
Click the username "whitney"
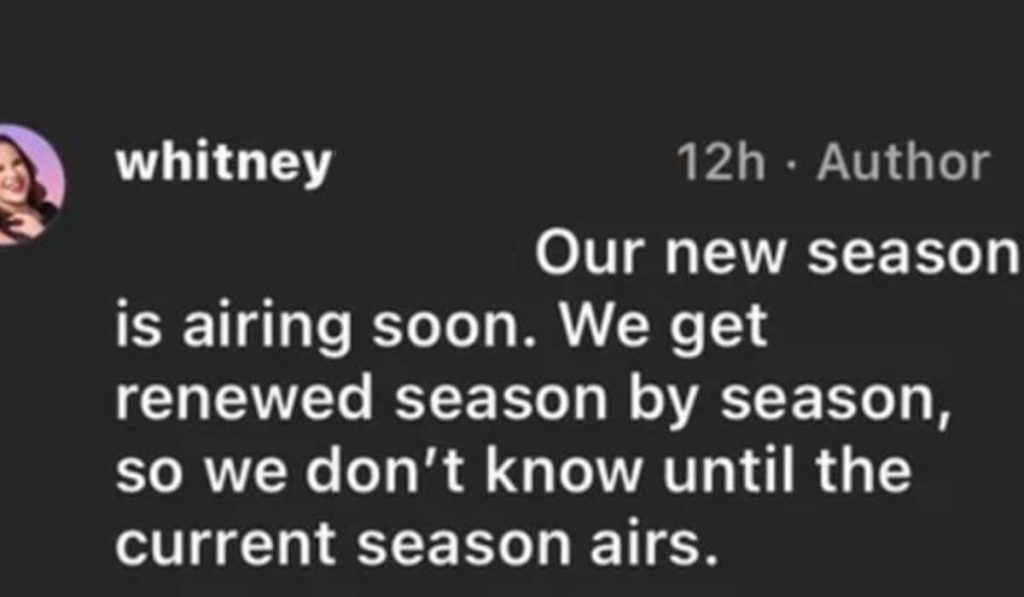[223, 163]
